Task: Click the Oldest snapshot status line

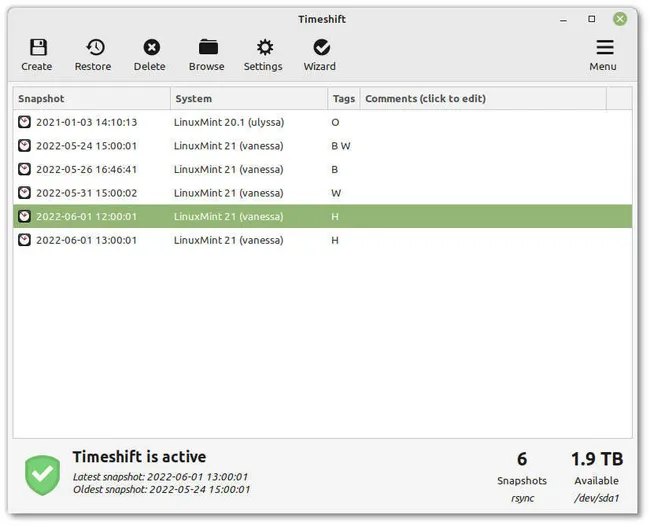Action: pyautogui.click(x=161, y=490)
